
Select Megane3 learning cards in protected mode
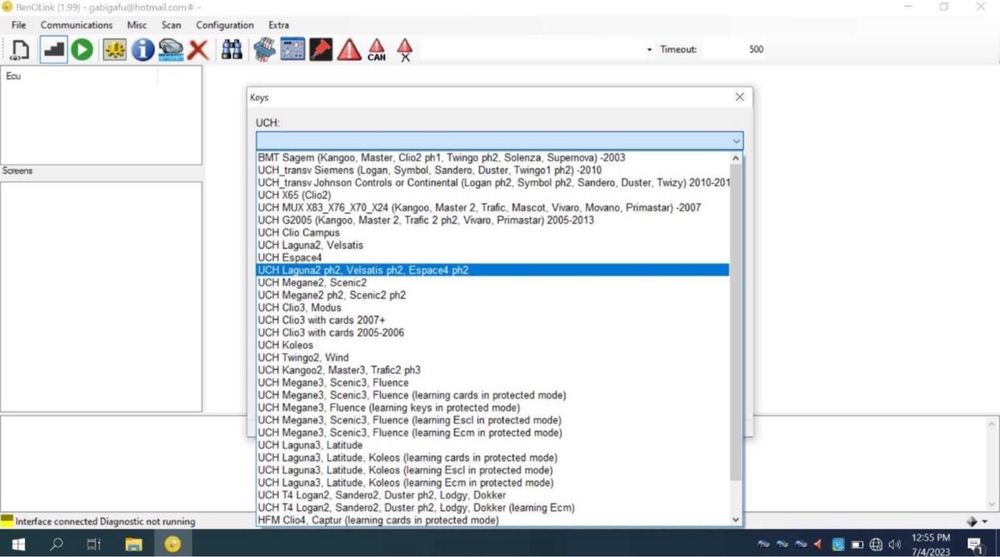click(x=492, y=395)
